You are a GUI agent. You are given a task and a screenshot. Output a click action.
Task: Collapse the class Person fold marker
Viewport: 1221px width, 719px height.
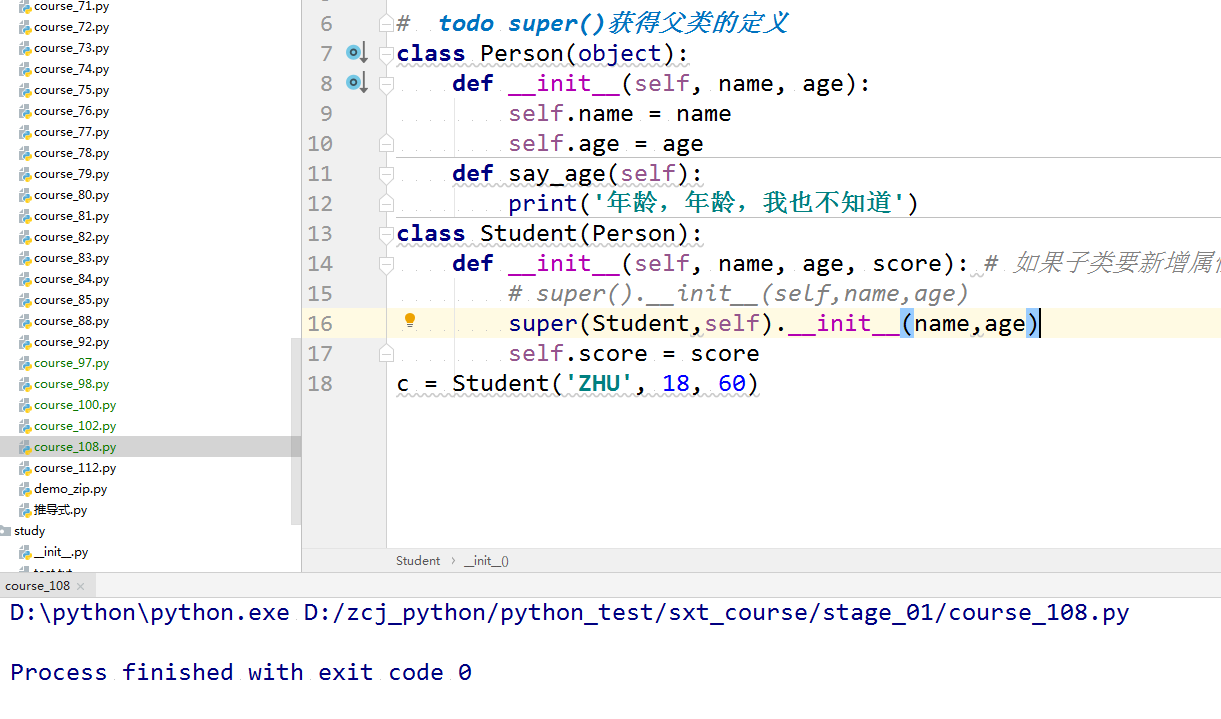click(x=386, y=53)
